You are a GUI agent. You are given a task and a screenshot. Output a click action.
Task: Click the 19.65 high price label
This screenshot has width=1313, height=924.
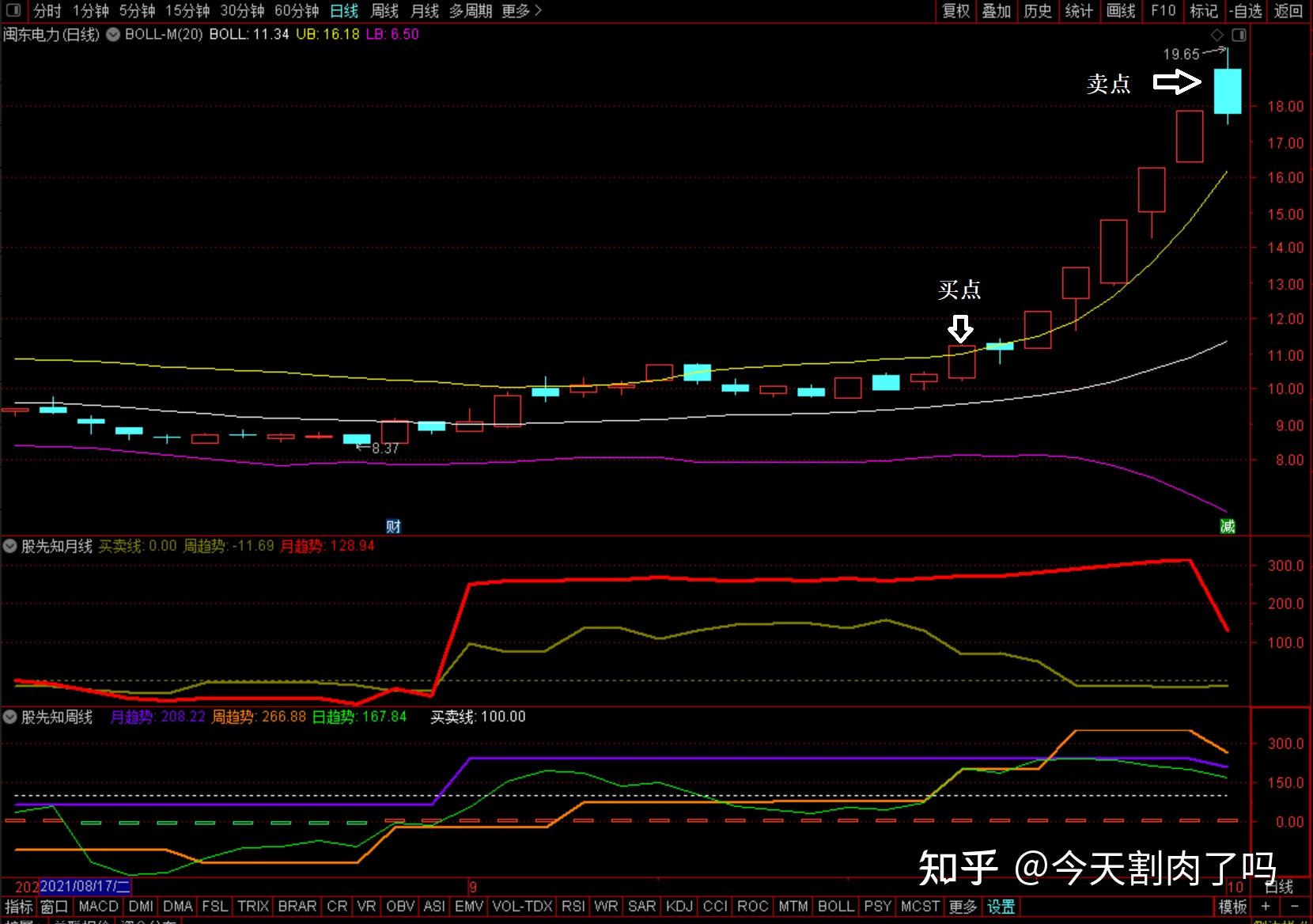[1181, 55]
